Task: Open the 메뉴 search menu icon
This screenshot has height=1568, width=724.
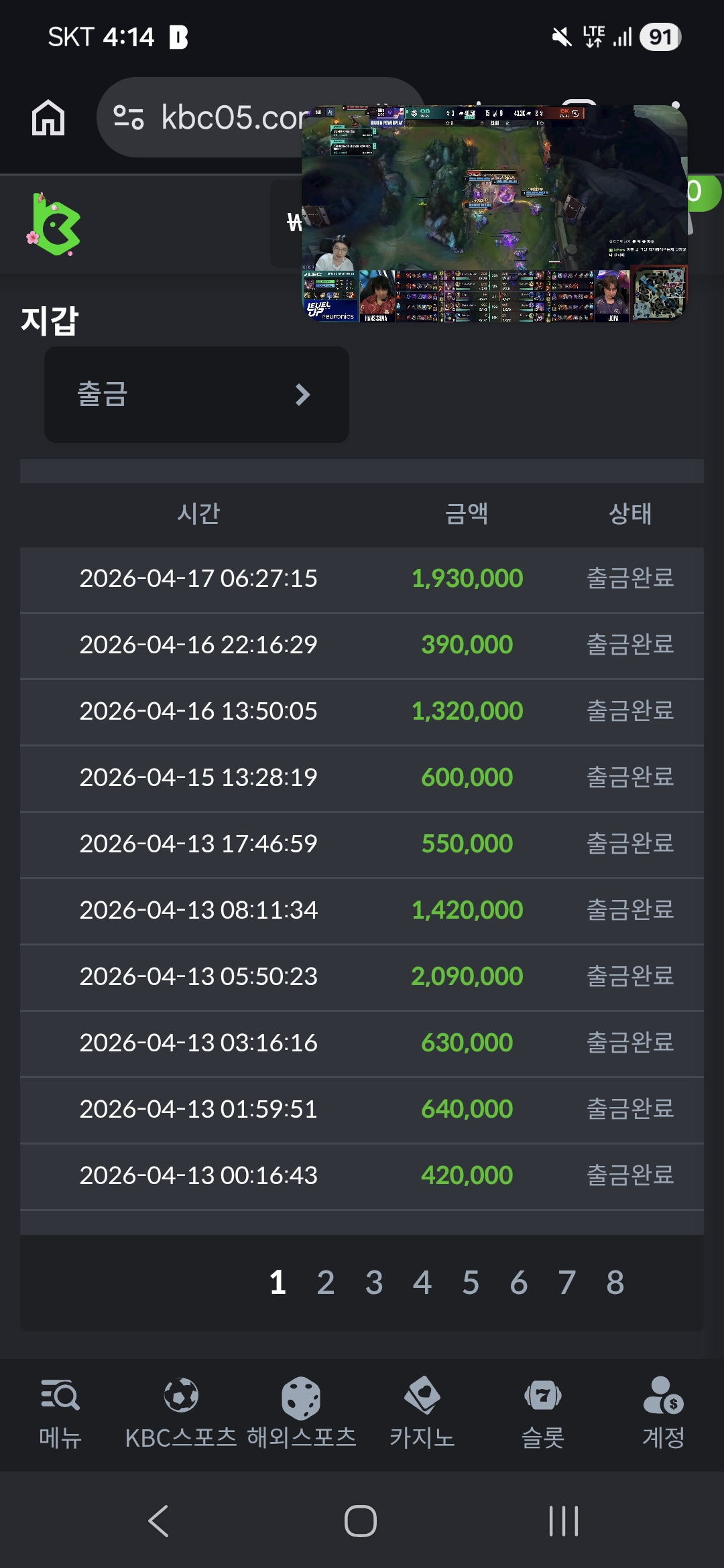Action: pyautogui.click(x=60, y=1396)
